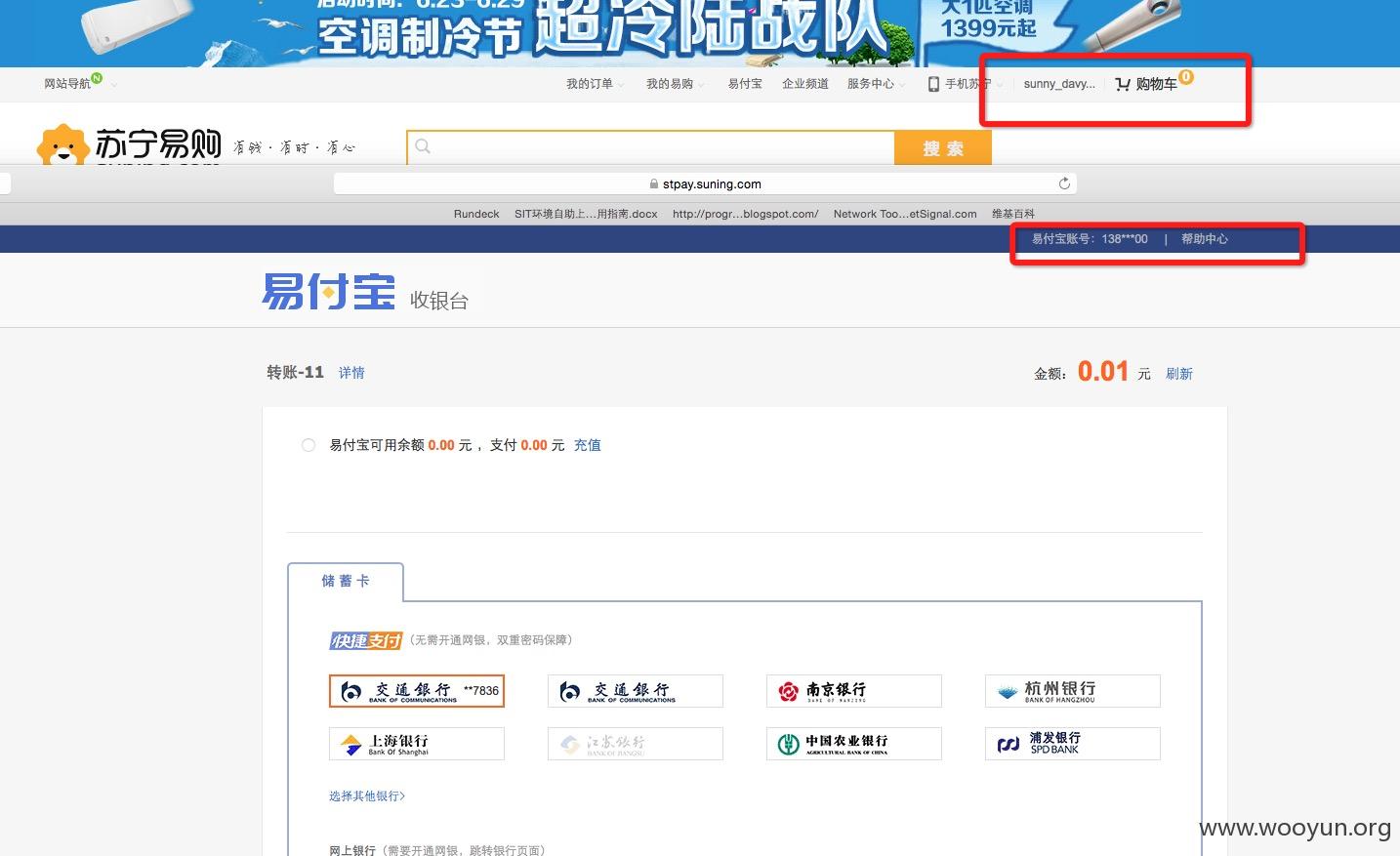This screenshot has height=856, width=1400.
Task: Expand 选择其他银行 list
Action: pos(367,796)
